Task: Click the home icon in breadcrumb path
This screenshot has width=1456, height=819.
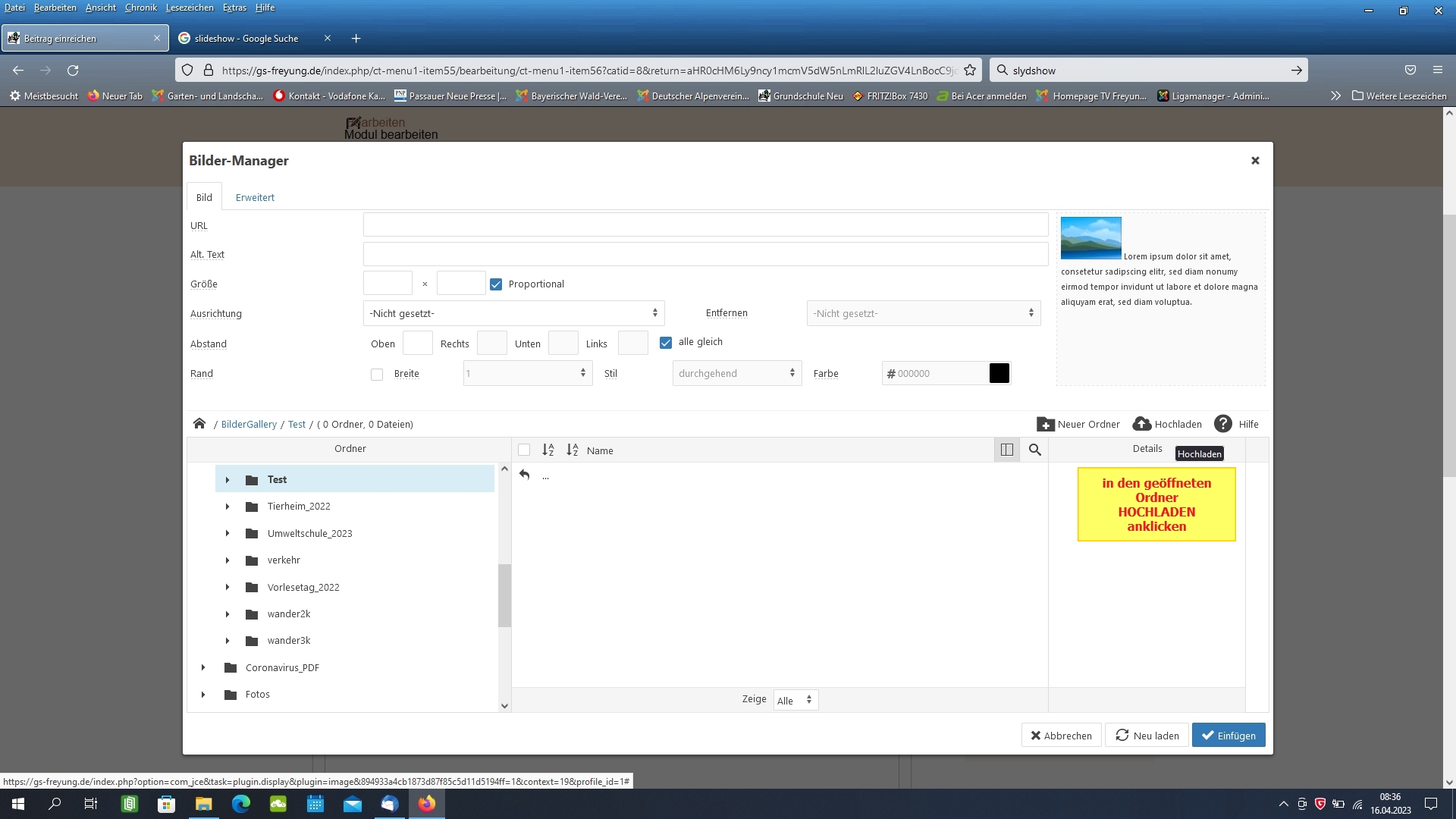Action: tap(199, 424)
